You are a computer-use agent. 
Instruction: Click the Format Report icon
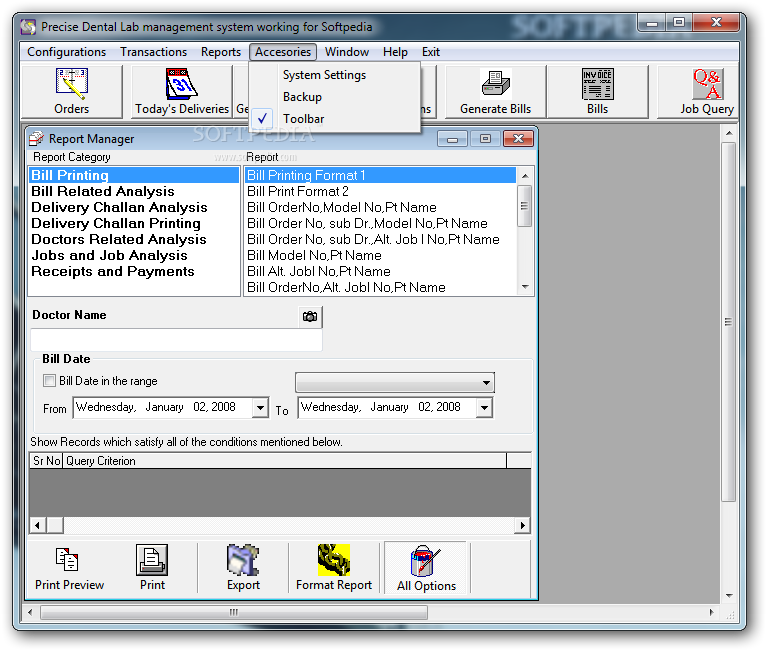click(334, 560)
